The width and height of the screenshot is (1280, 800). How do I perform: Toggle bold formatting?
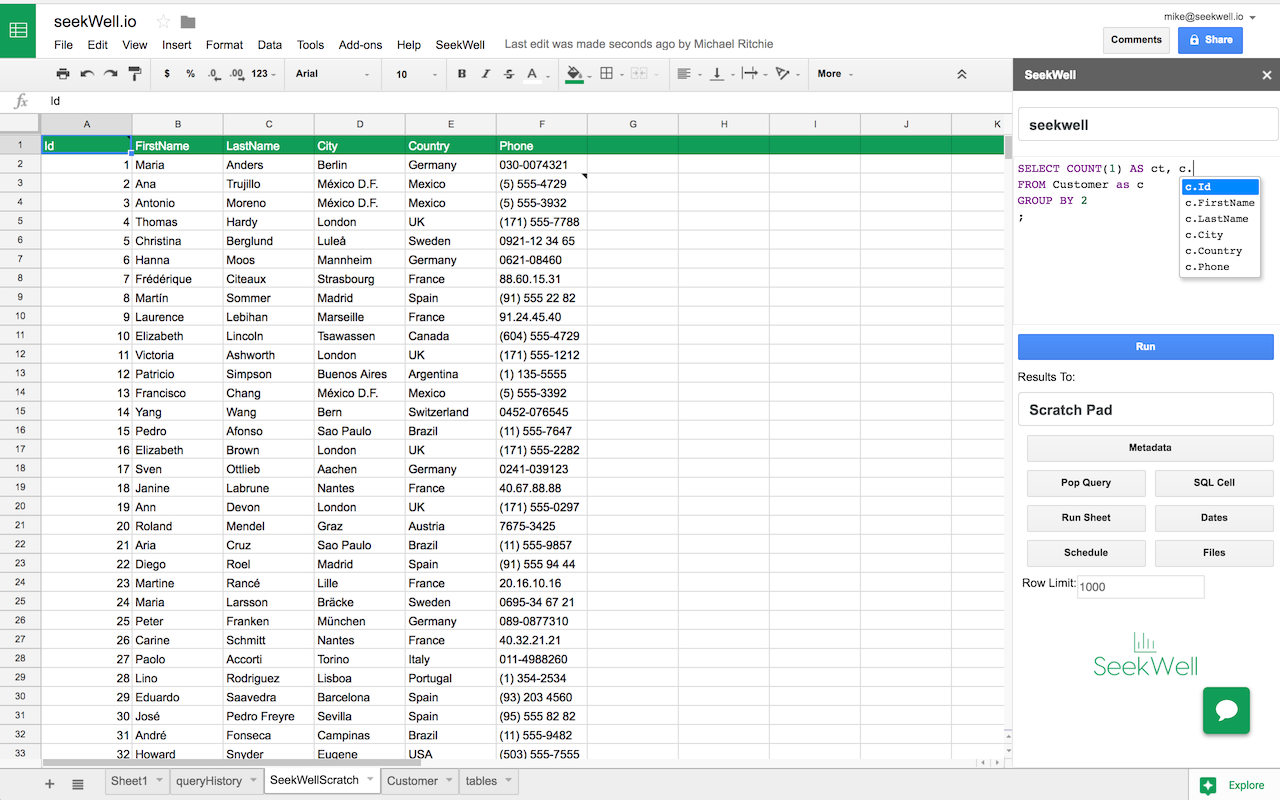(462, 74)
